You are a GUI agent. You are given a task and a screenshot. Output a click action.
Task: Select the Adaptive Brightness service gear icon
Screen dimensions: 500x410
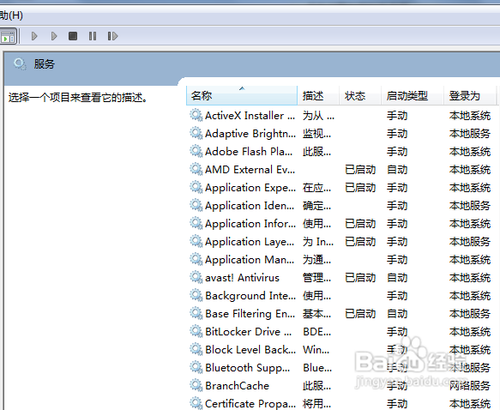point(196,133)
